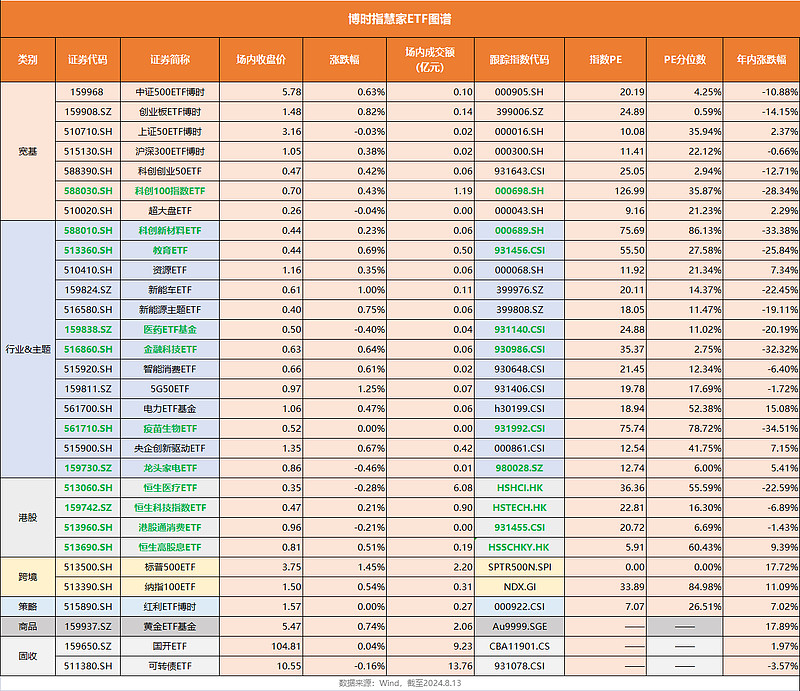The image size is (800, 691).
Task: Click the name 科创创业50ETF
Action: pos(170,171)
